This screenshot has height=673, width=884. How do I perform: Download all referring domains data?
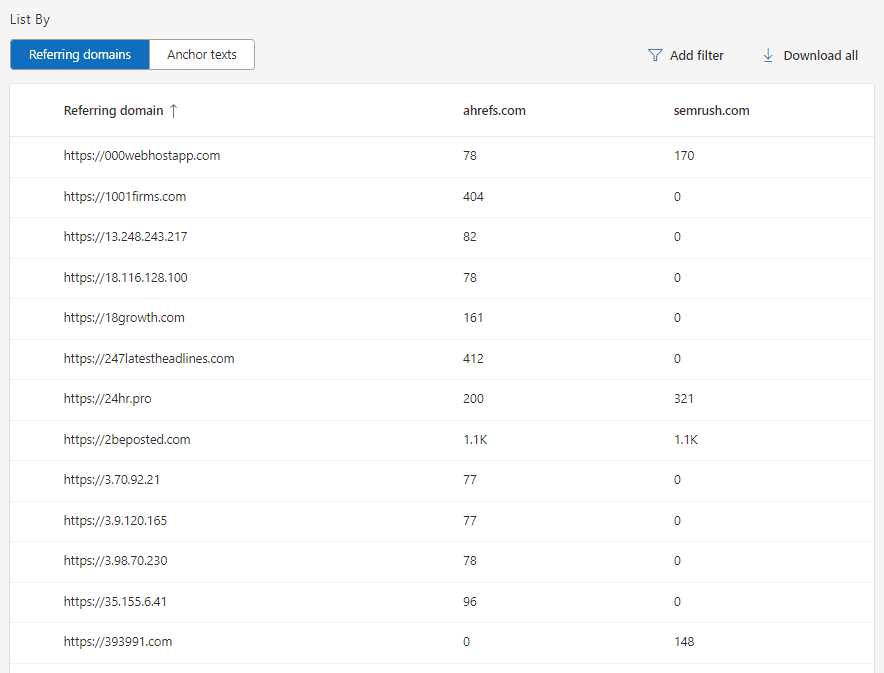810,55
